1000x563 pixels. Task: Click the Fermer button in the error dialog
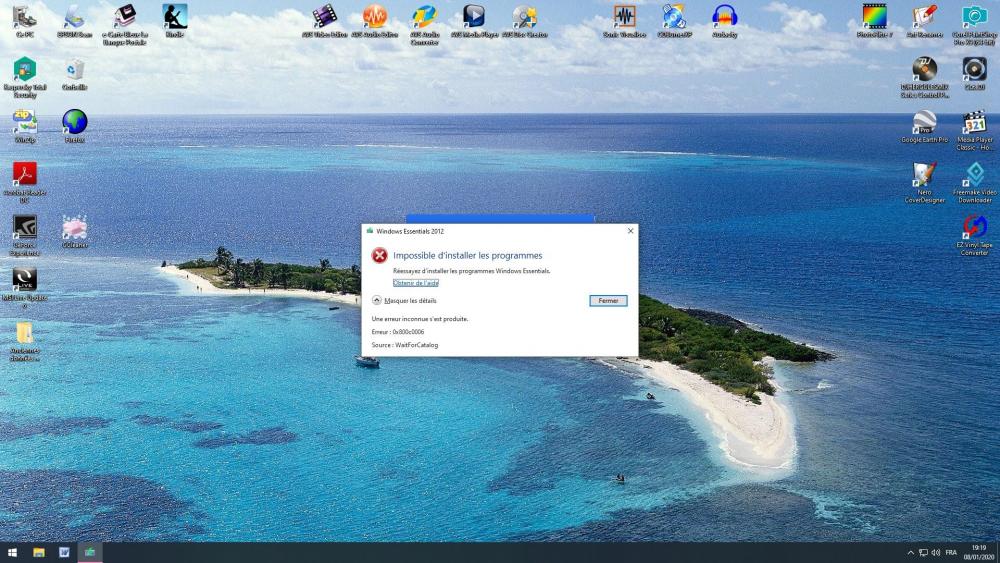click(x=608, y=300)
